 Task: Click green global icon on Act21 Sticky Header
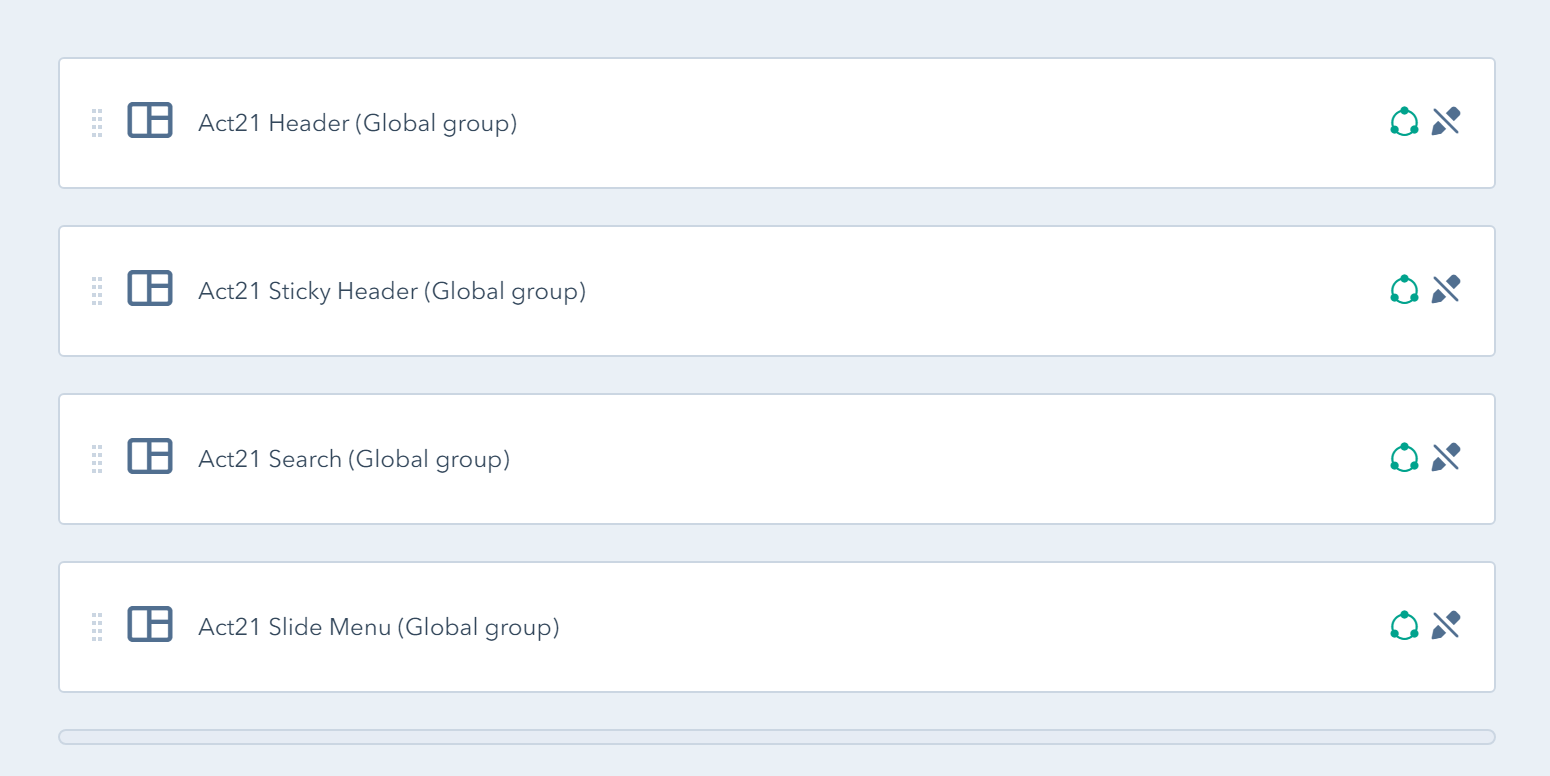(x=1404, y=290)
